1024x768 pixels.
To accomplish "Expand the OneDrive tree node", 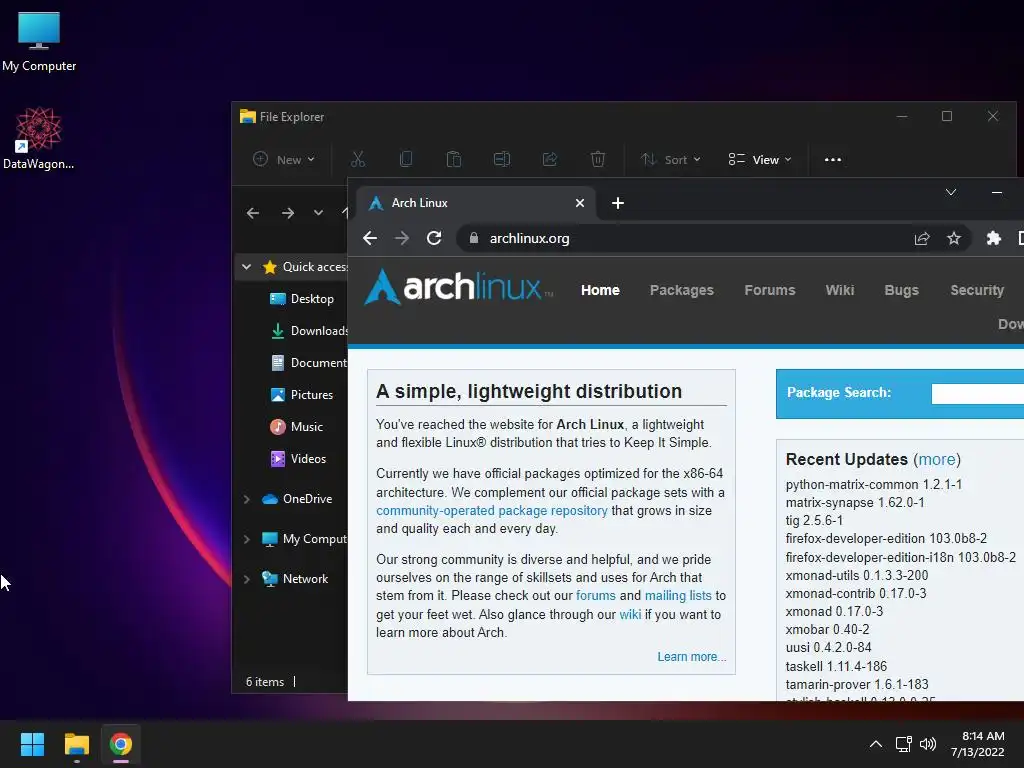I will click(246, 499).
